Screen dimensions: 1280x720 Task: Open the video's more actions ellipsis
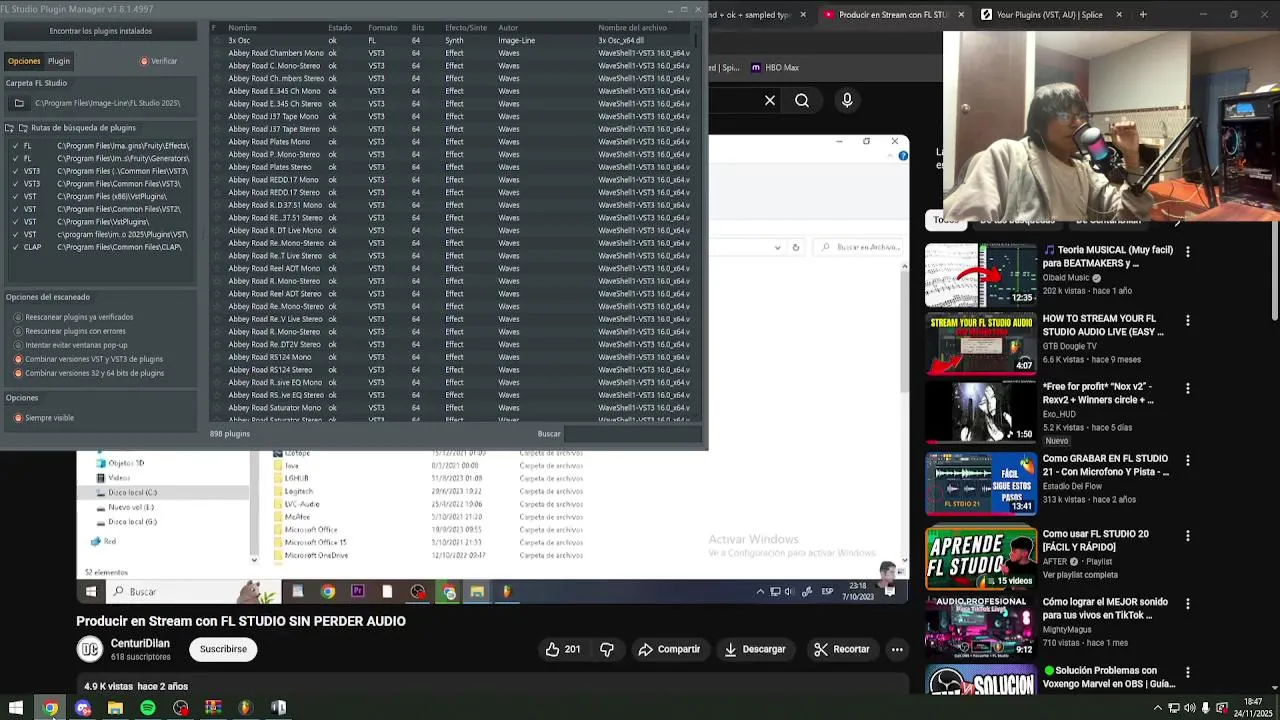(x=897, y=649)
